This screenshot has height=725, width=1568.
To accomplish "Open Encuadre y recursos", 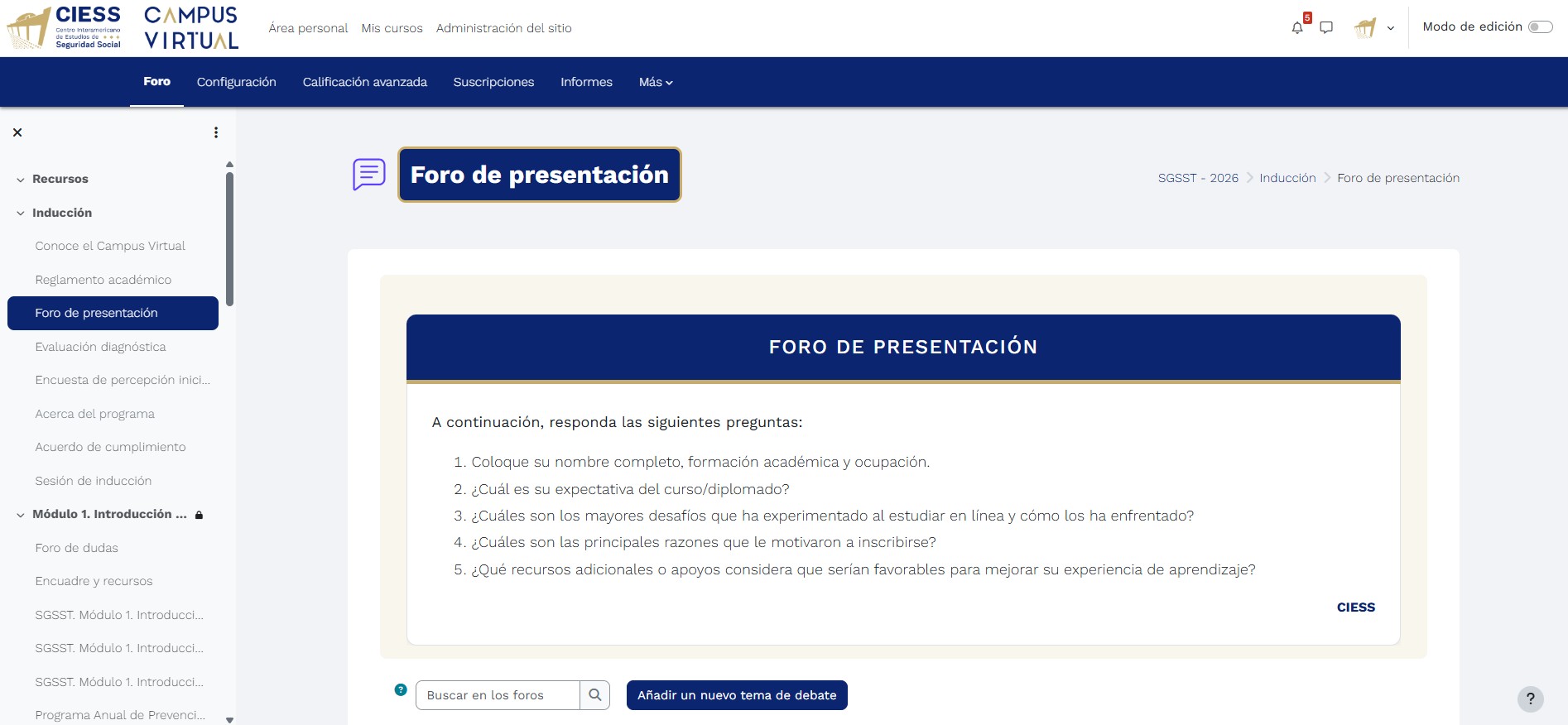I will pyautogui.click(x=94, y=581).
